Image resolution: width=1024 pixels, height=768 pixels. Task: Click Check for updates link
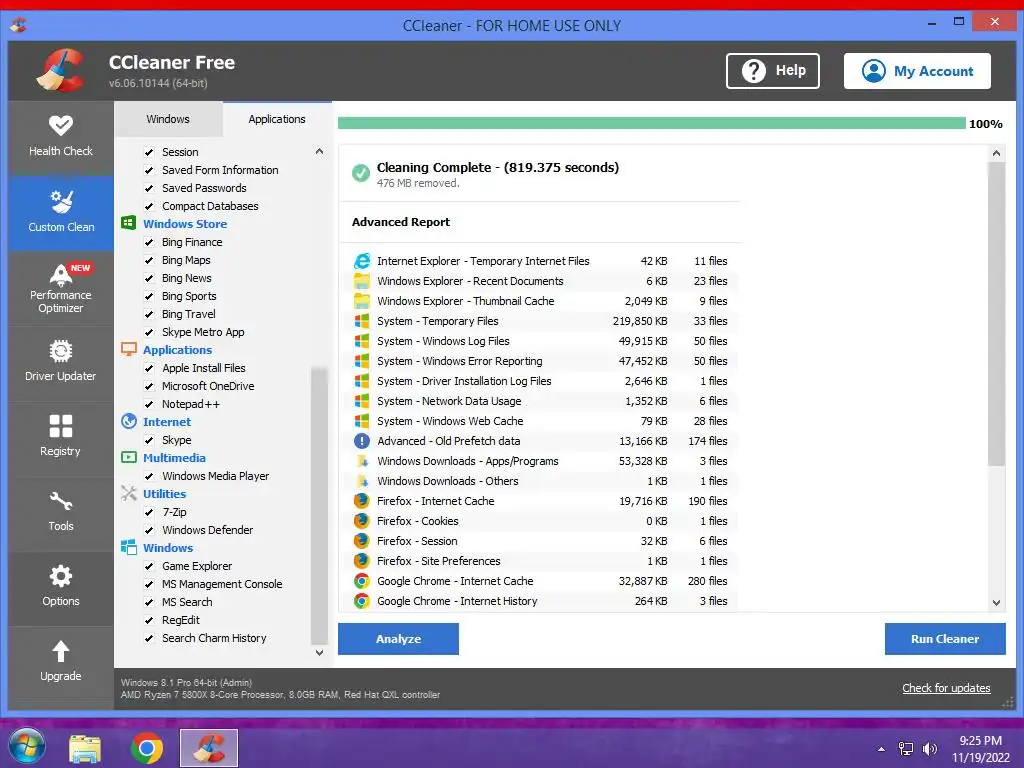[946, 688]
